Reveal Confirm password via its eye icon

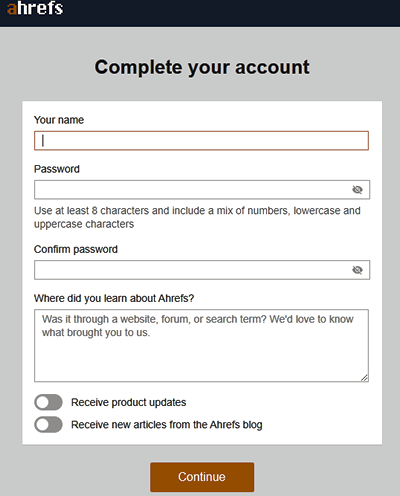tap(357, 270)
